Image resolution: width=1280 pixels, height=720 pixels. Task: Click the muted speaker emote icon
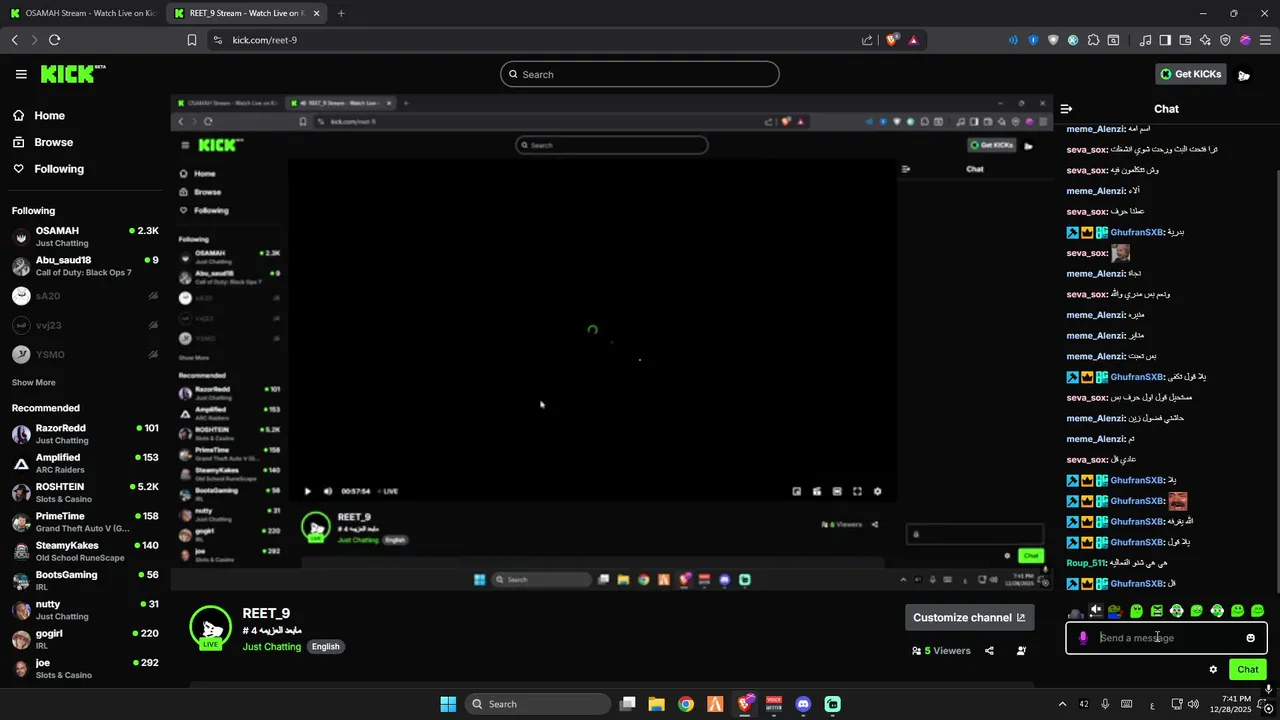point(1095,611)
